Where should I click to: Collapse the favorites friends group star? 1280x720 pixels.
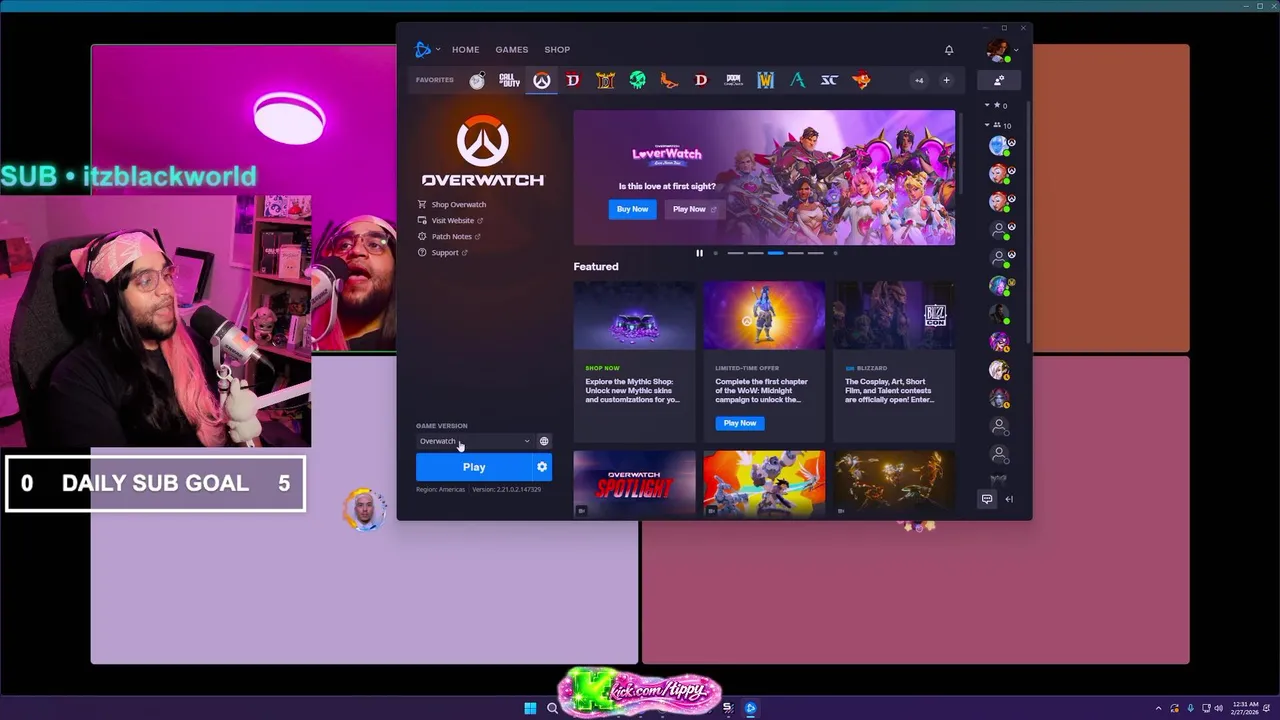(x=996, y=105)
